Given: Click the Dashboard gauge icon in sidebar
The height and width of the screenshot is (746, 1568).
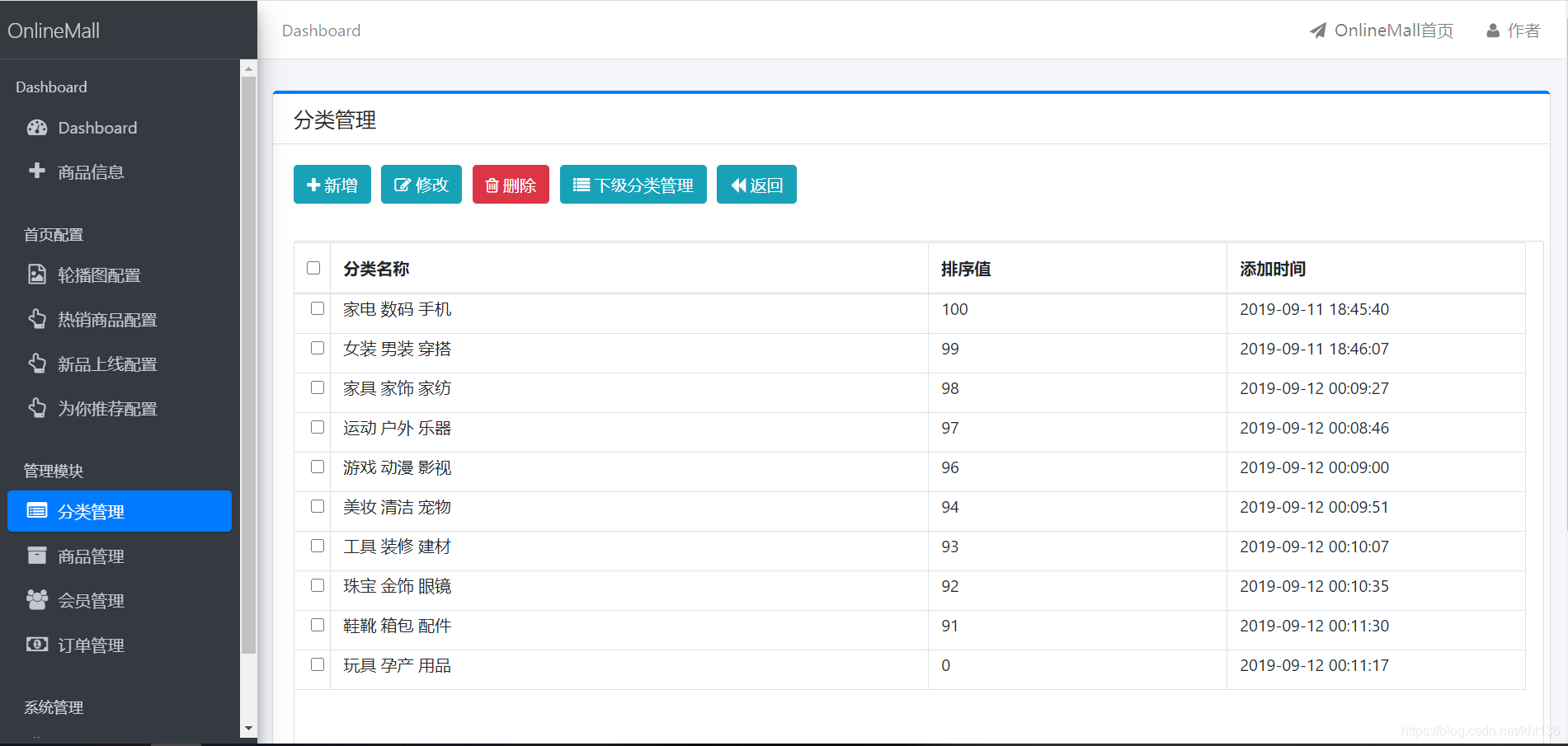Looking at the screenshot, I should coord(37,128).
